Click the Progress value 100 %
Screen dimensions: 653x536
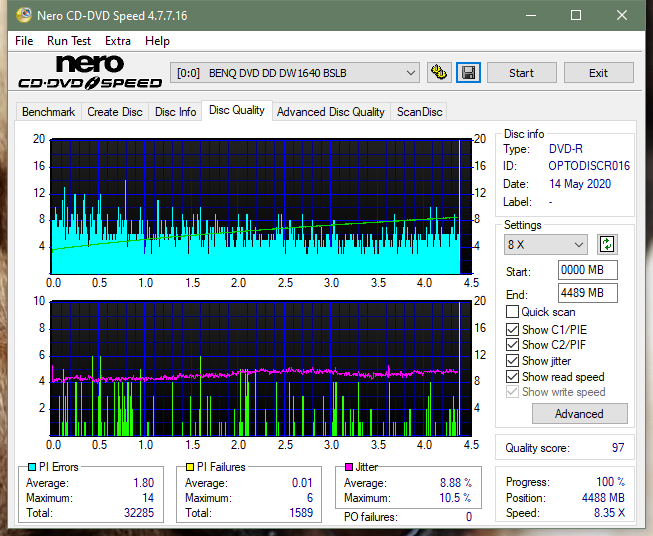(611, 482)
